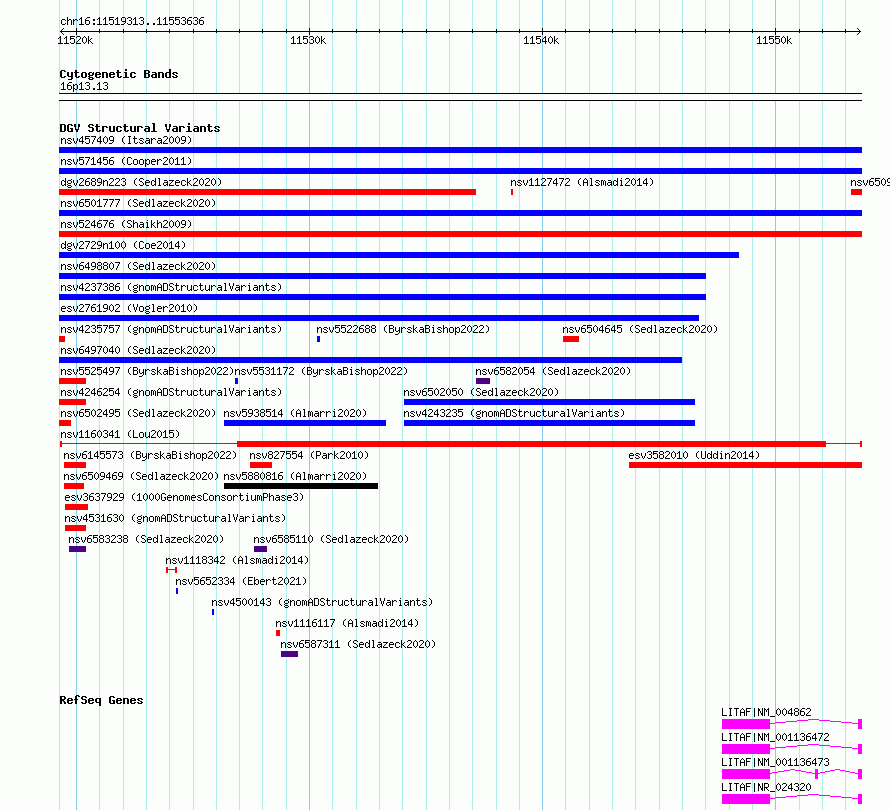This screenshot has width=890, height=810.
Task: Open the dgv2689n223 (Sedlazeck2020) variant
Action: tap(141, 182)
